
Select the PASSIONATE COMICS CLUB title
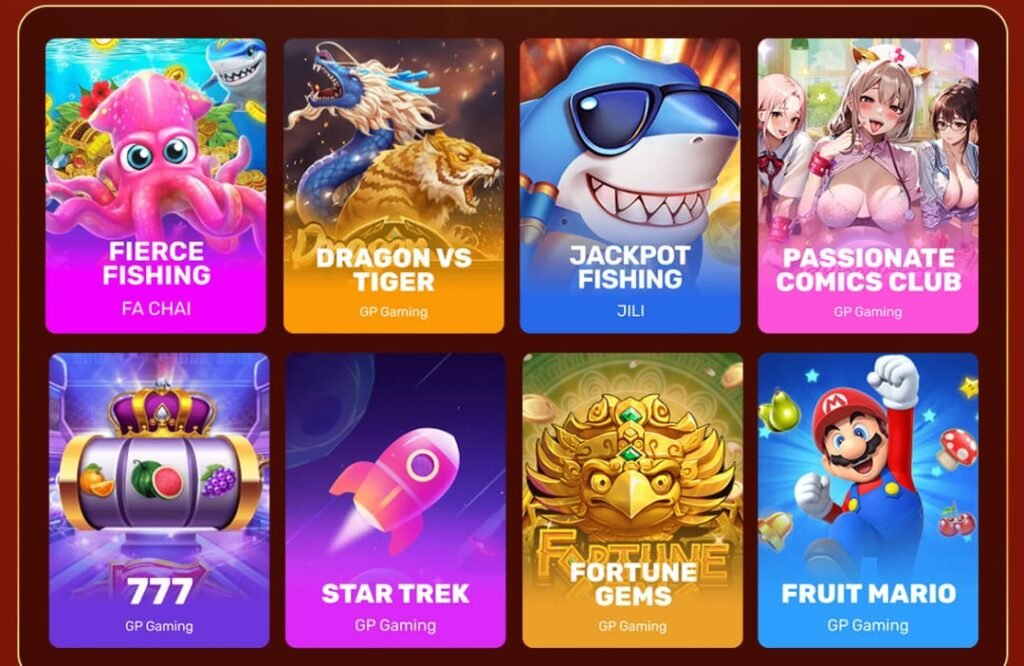coord(869,270)
